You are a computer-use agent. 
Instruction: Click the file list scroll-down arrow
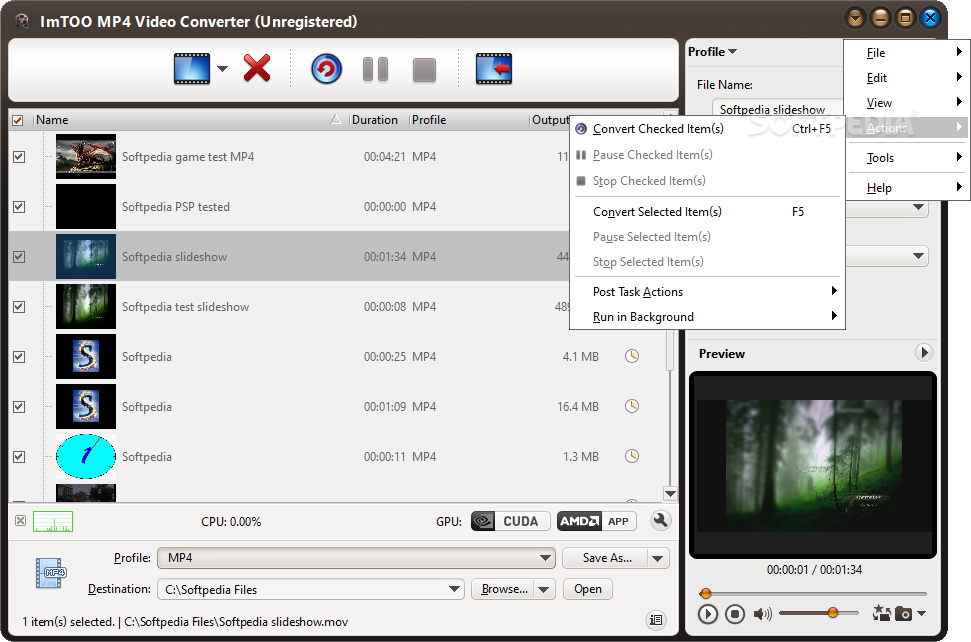click(670, 493)
